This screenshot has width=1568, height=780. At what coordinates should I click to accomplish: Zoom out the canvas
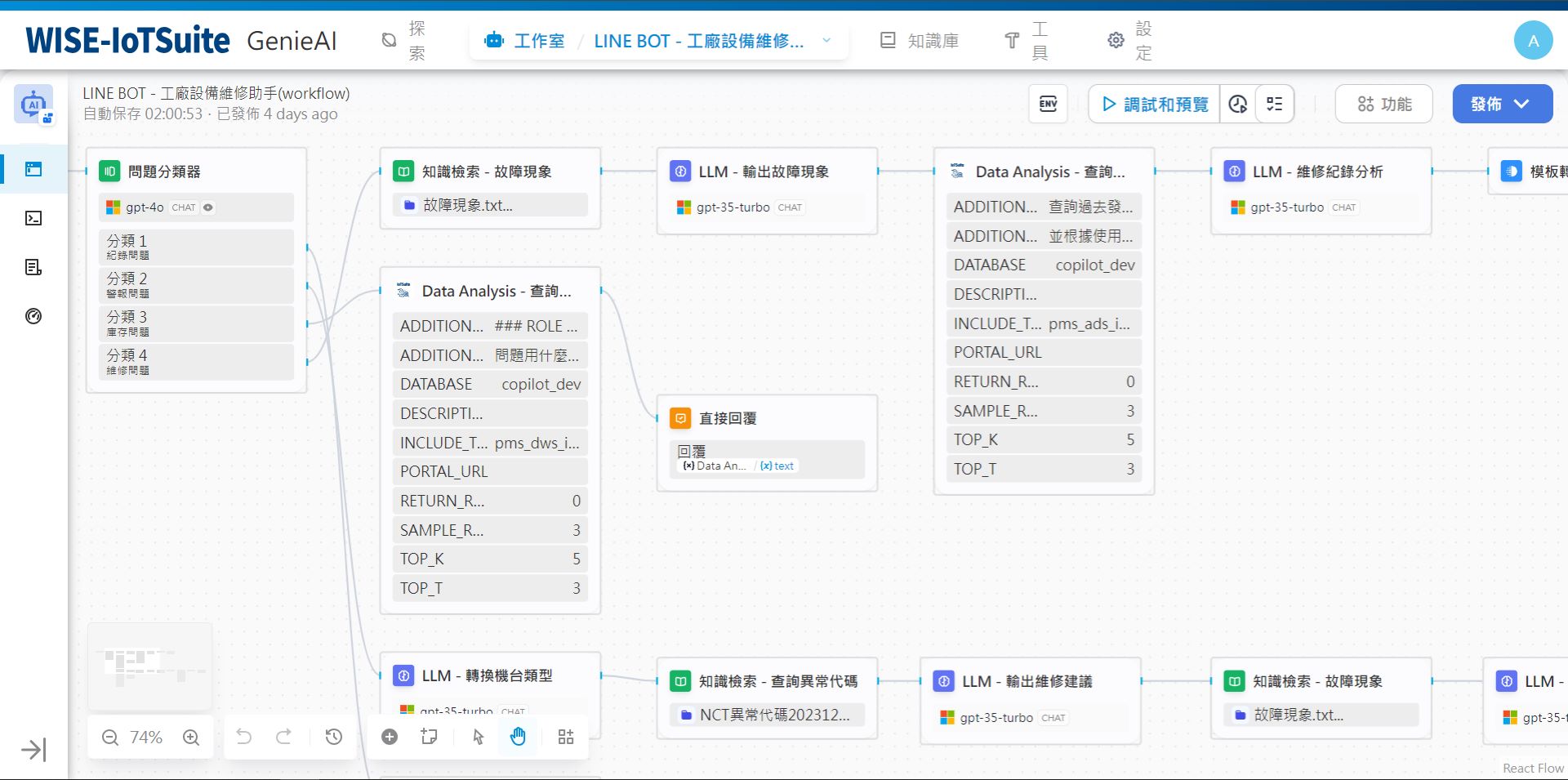click(110, 738)
